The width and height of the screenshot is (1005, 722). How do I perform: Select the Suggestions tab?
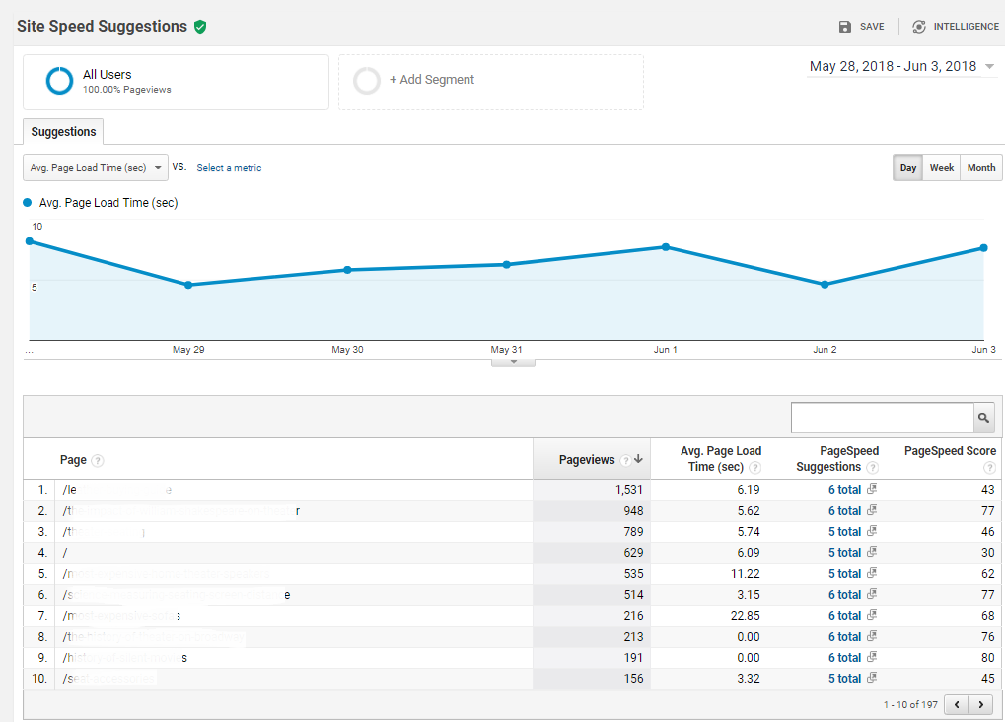(x=63, y=132)
